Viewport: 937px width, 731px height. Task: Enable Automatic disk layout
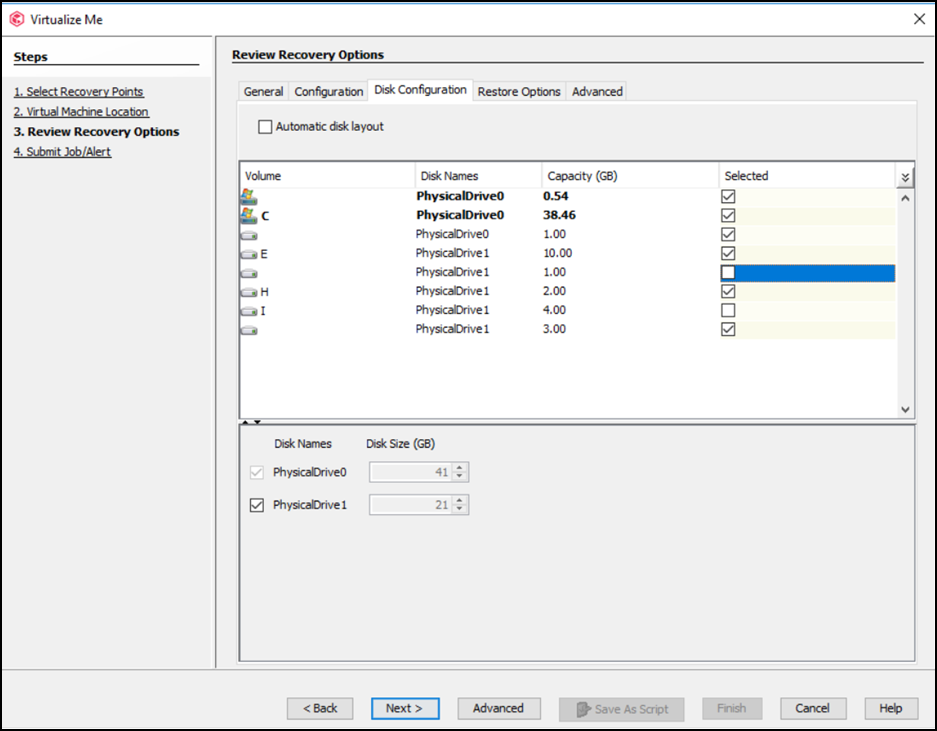265,126
